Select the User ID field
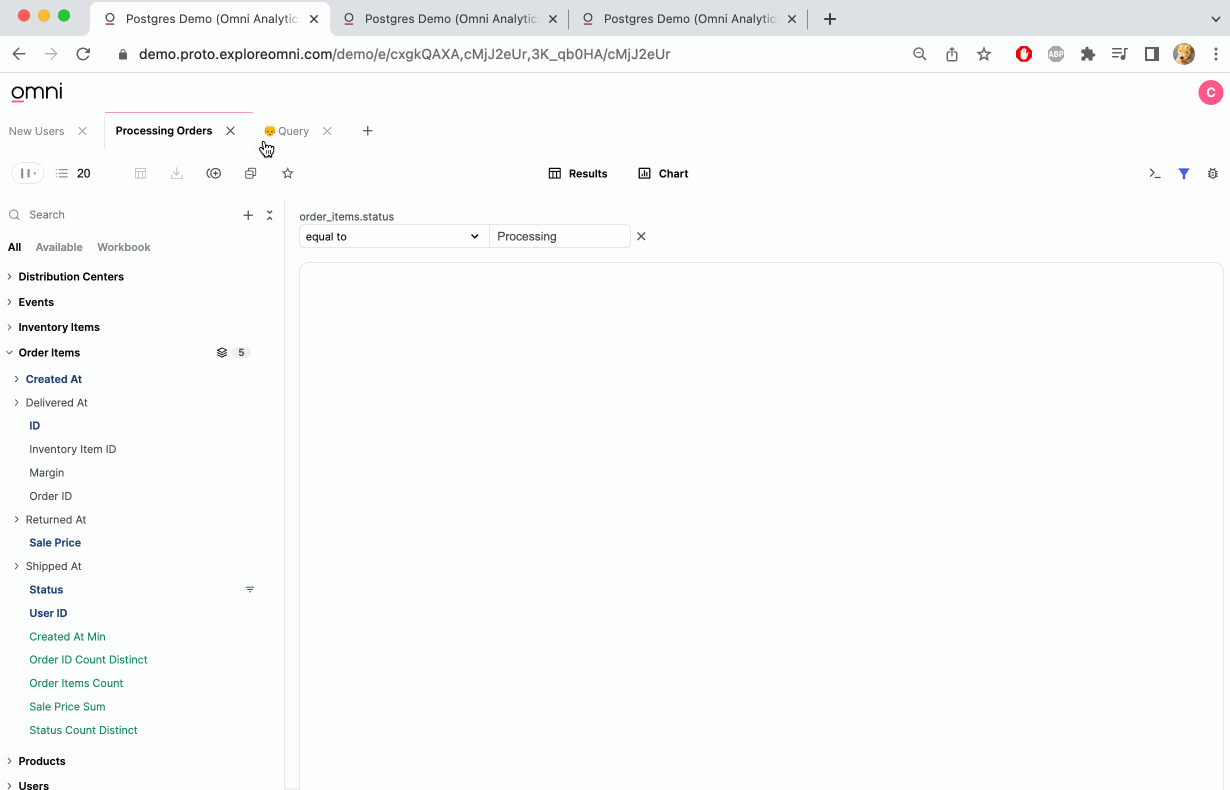The width and height of the screenshot is (1230, 790). coord(48,613)
